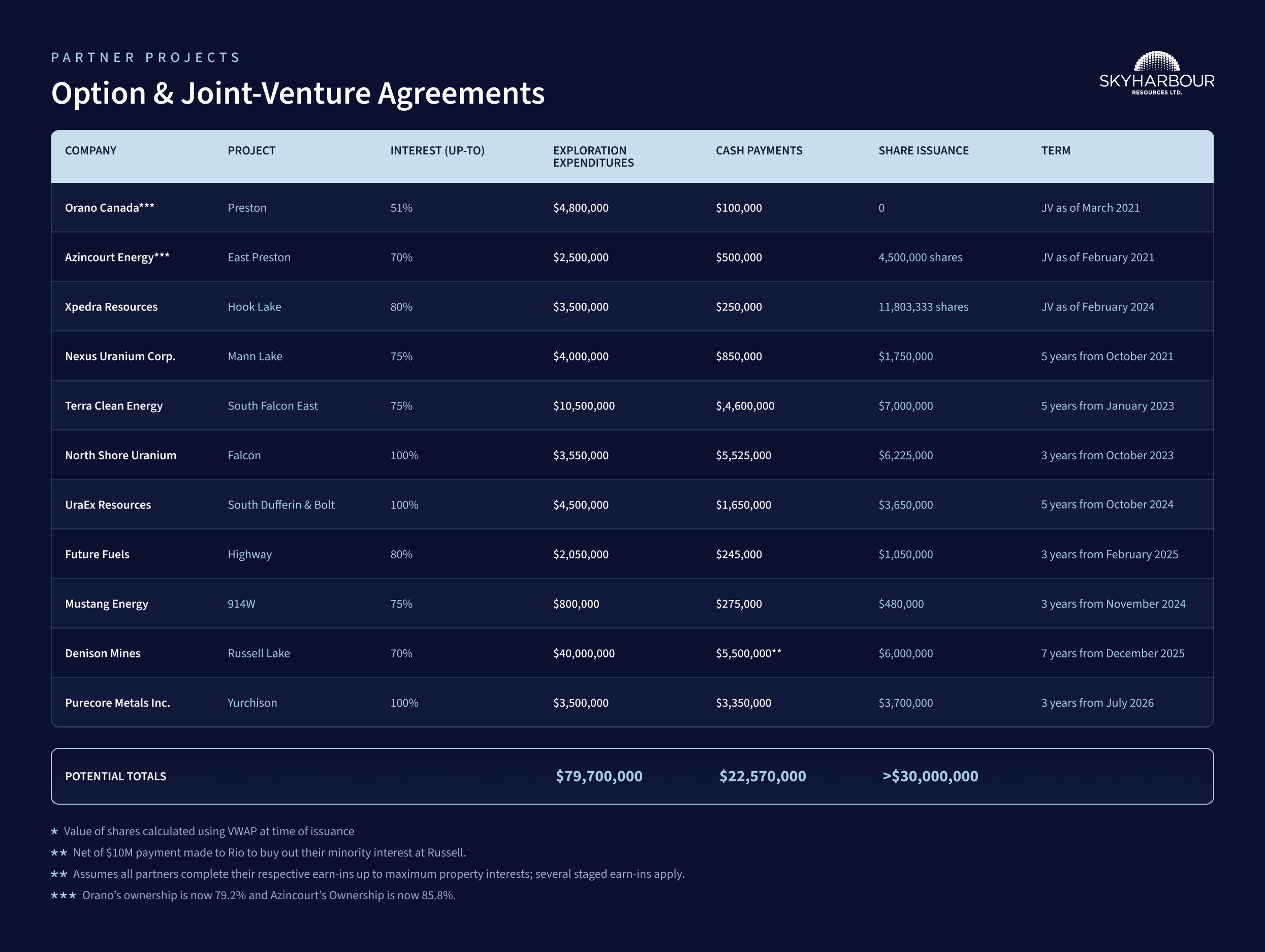Select the $79,700,000 total
Screen dimensions: 1265x952
599,776
